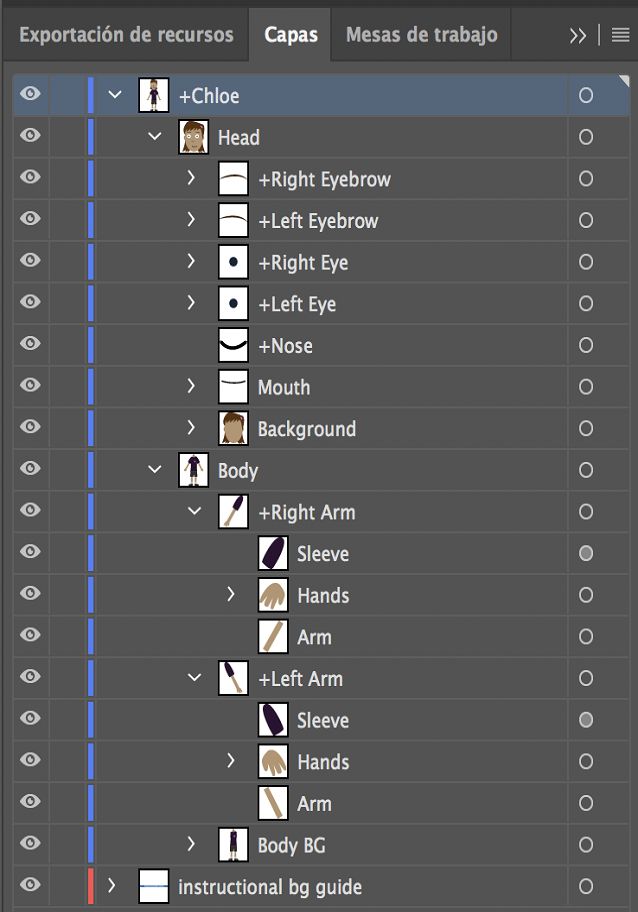Hide the instructional bg guide layer
Screen dimensions: 638x912
[28, 886]
